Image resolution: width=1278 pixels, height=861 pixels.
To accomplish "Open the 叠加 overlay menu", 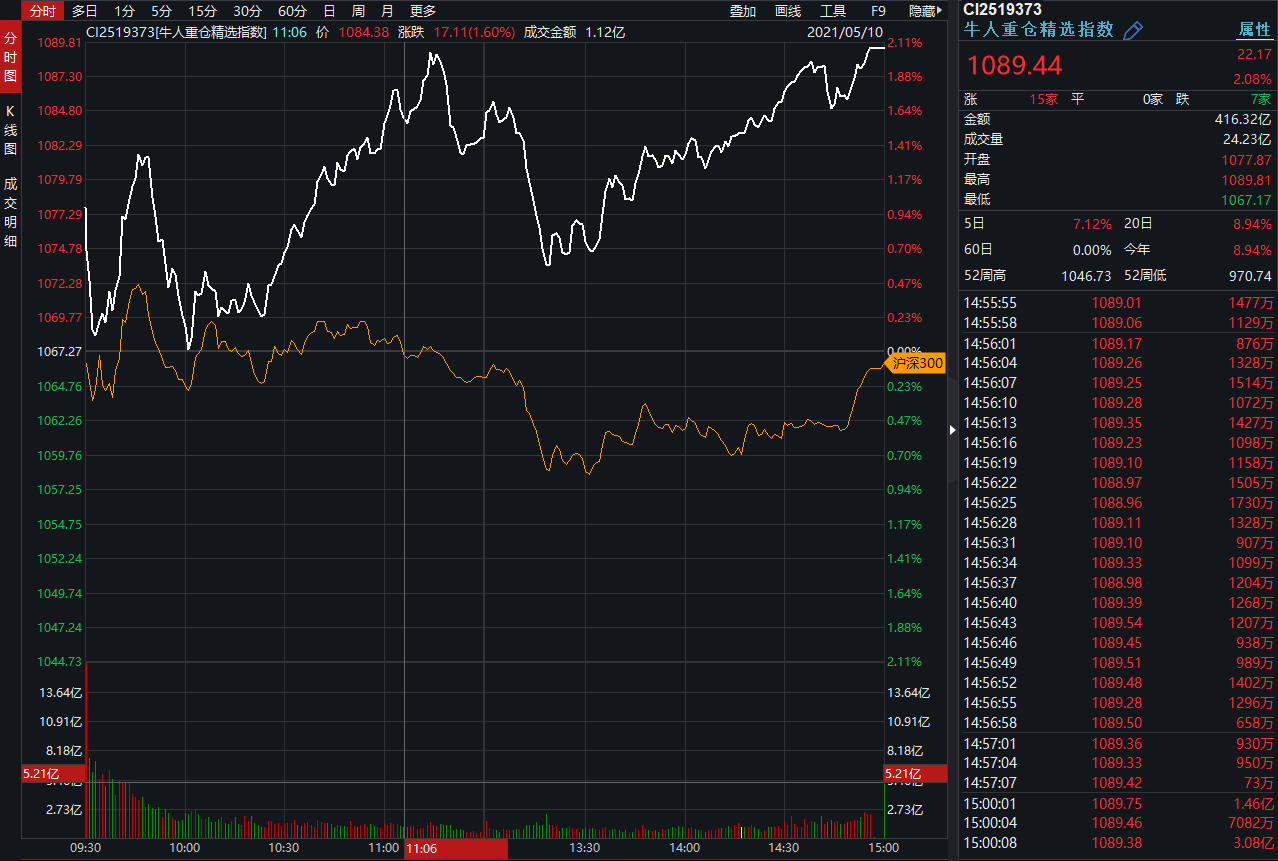I will click(x=743, y=11).
